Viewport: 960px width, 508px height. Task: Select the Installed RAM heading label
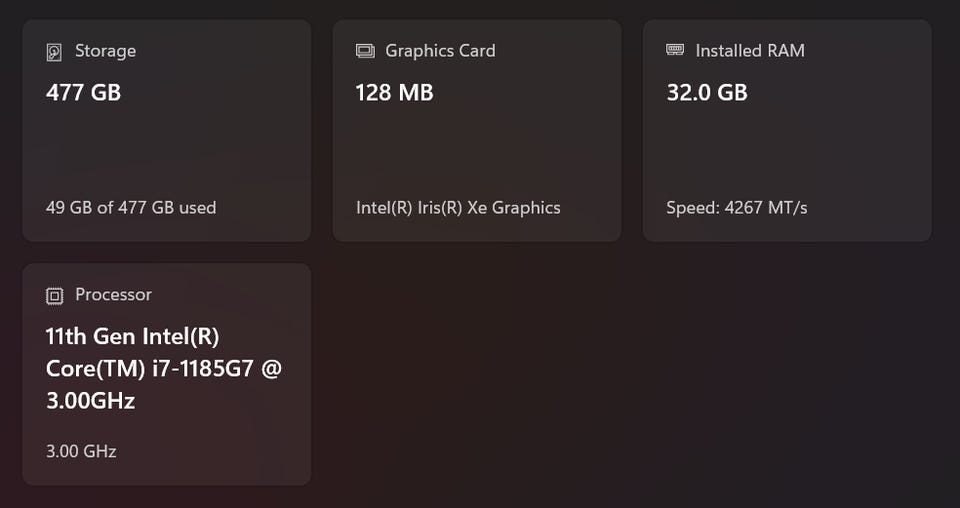(750, 51)
